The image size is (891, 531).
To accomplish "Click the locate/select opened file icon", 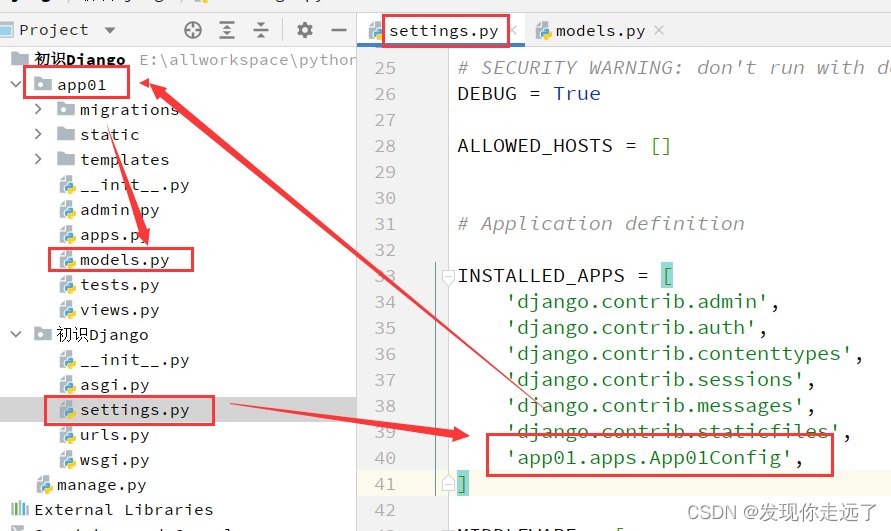I will pyautogui.click(x=193, y=30).
